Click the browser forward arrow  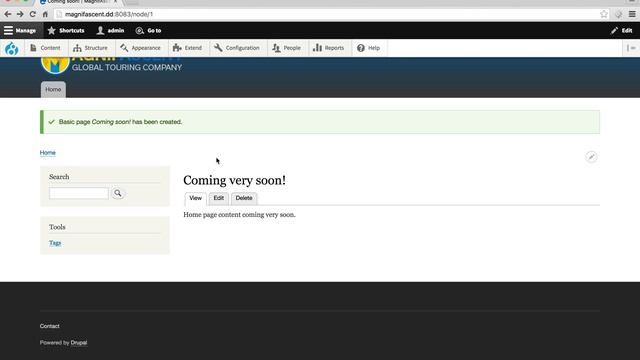click(x=20, y=14)
